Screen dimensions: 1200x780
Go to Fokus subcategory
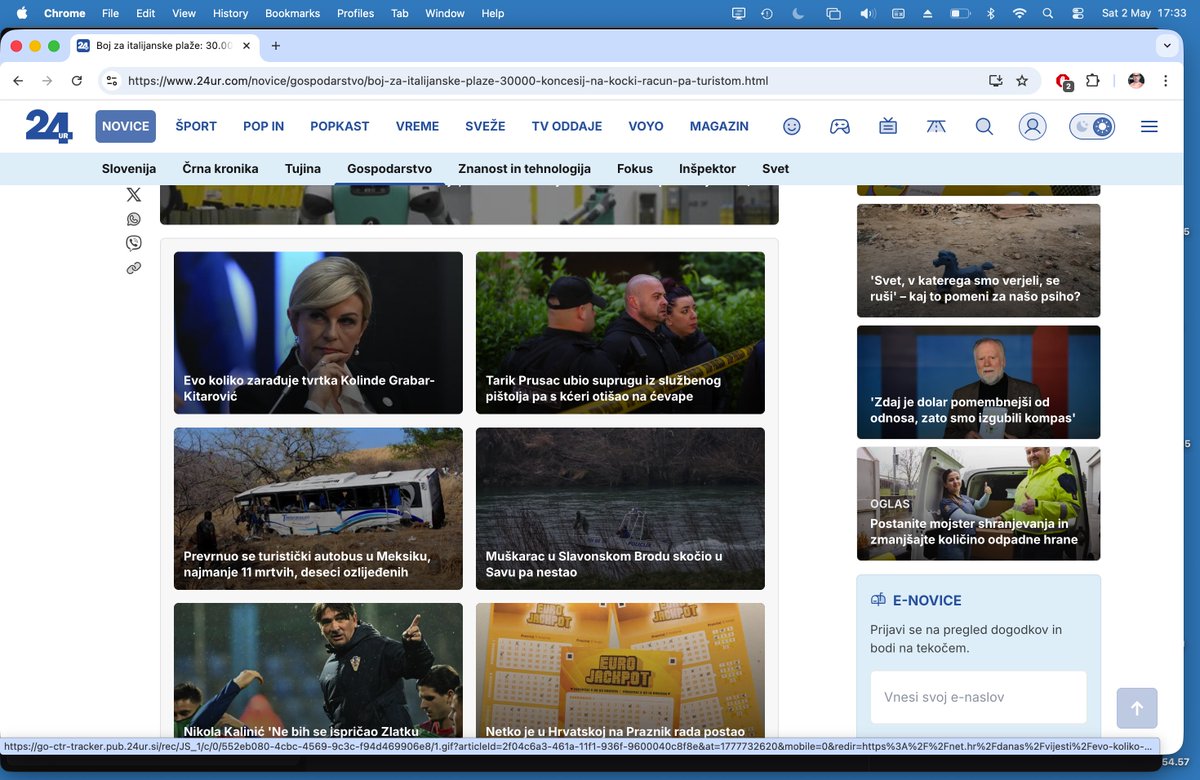click(635, 168)
